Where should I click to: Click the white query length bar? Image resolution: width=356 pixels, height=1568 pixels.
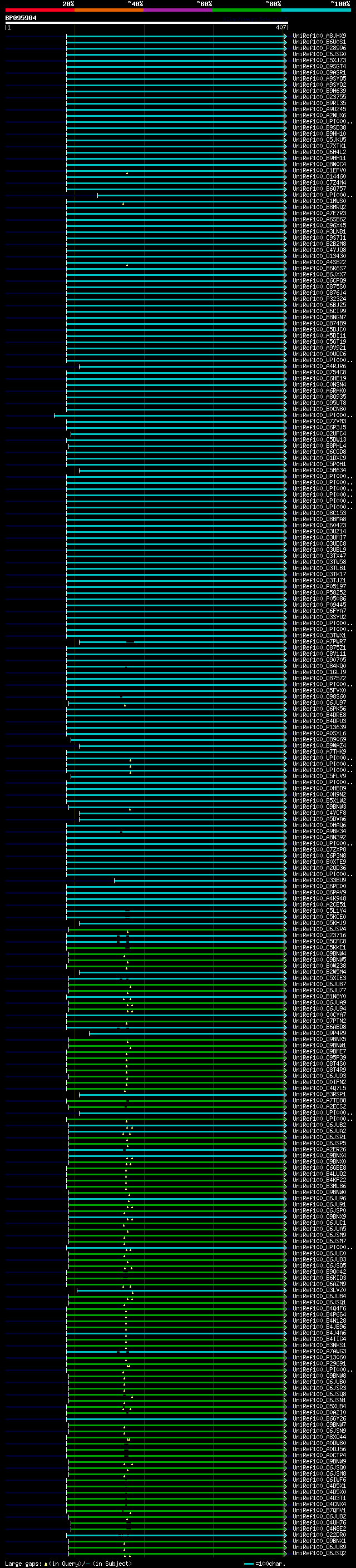coord(147,22)
